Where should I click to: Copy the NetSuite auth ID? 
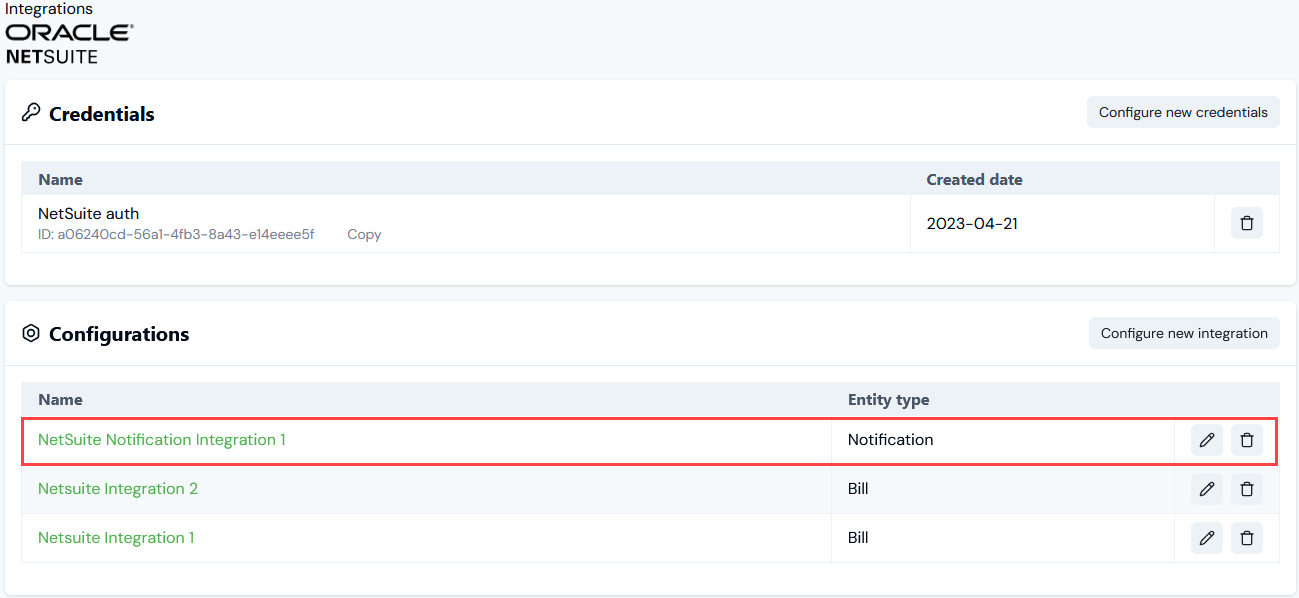pyautogui.click(x=364, y=234)
